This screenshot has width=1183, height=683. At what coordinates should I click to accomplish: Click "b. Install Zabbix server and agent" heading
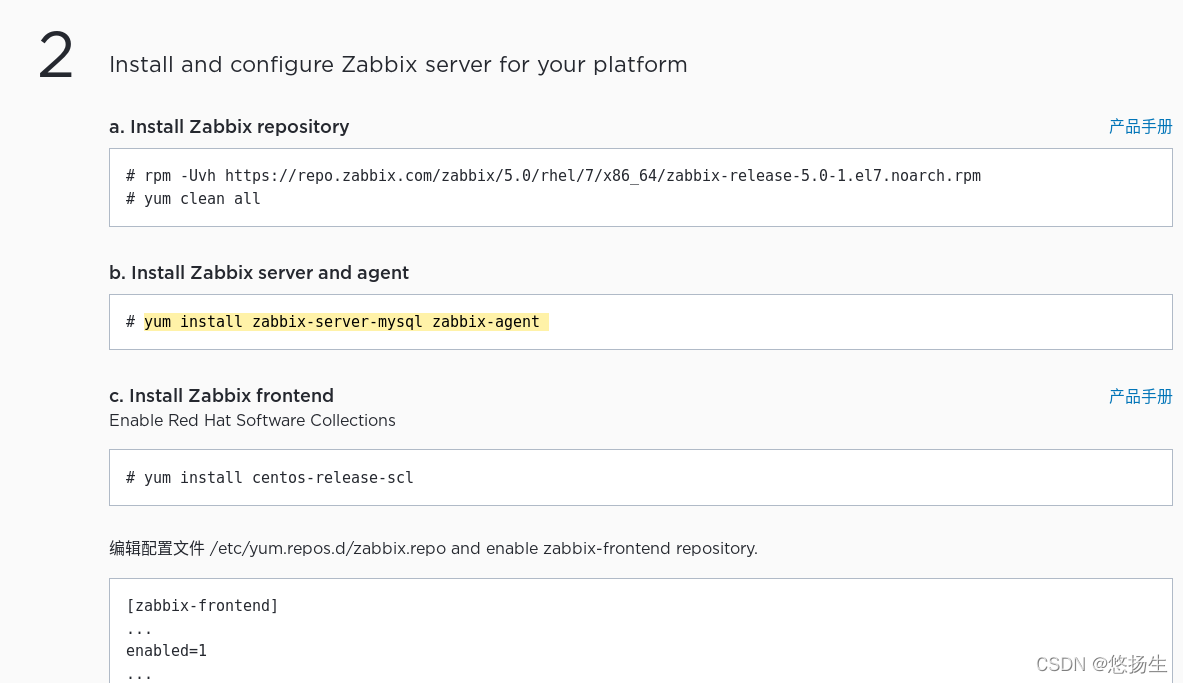[x=259, y=273]
